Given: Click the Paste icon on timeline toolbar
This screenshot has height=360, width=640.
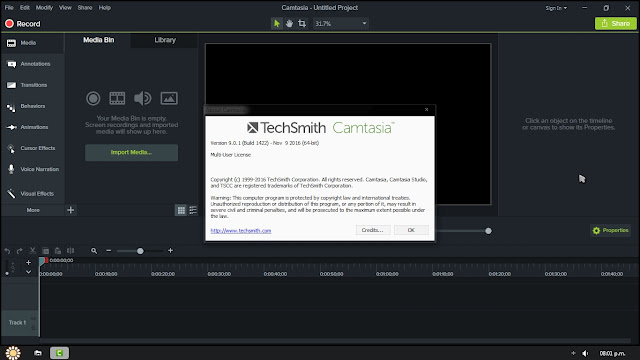Looking at the screenshot, I should [58, 251].
